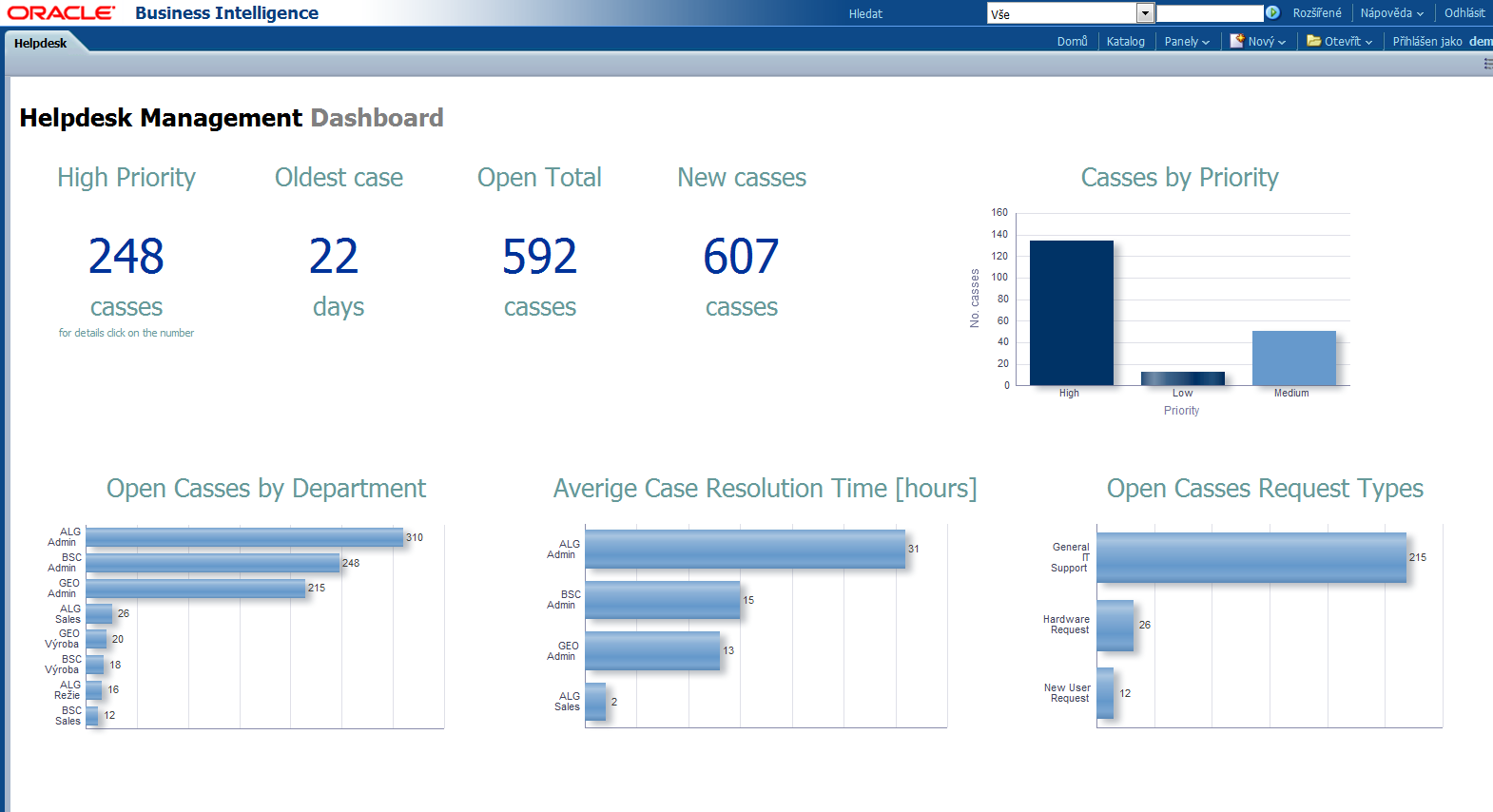Screen dimensions: 1493x812
Task: Click the 'Hledat' search label
Action: click(x=865, y=14)
